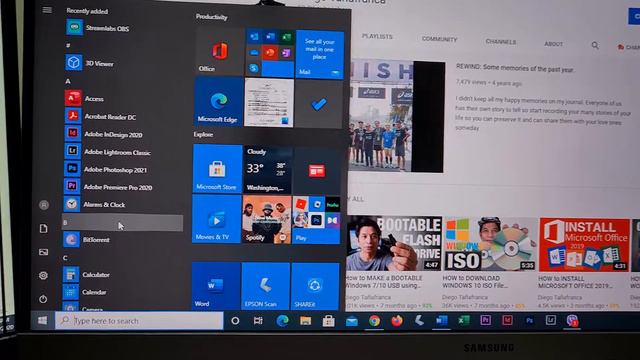Viewport: 640px width, 360px height.
Task: Launch Microsoft Edge tile
Action: [218, 102]
